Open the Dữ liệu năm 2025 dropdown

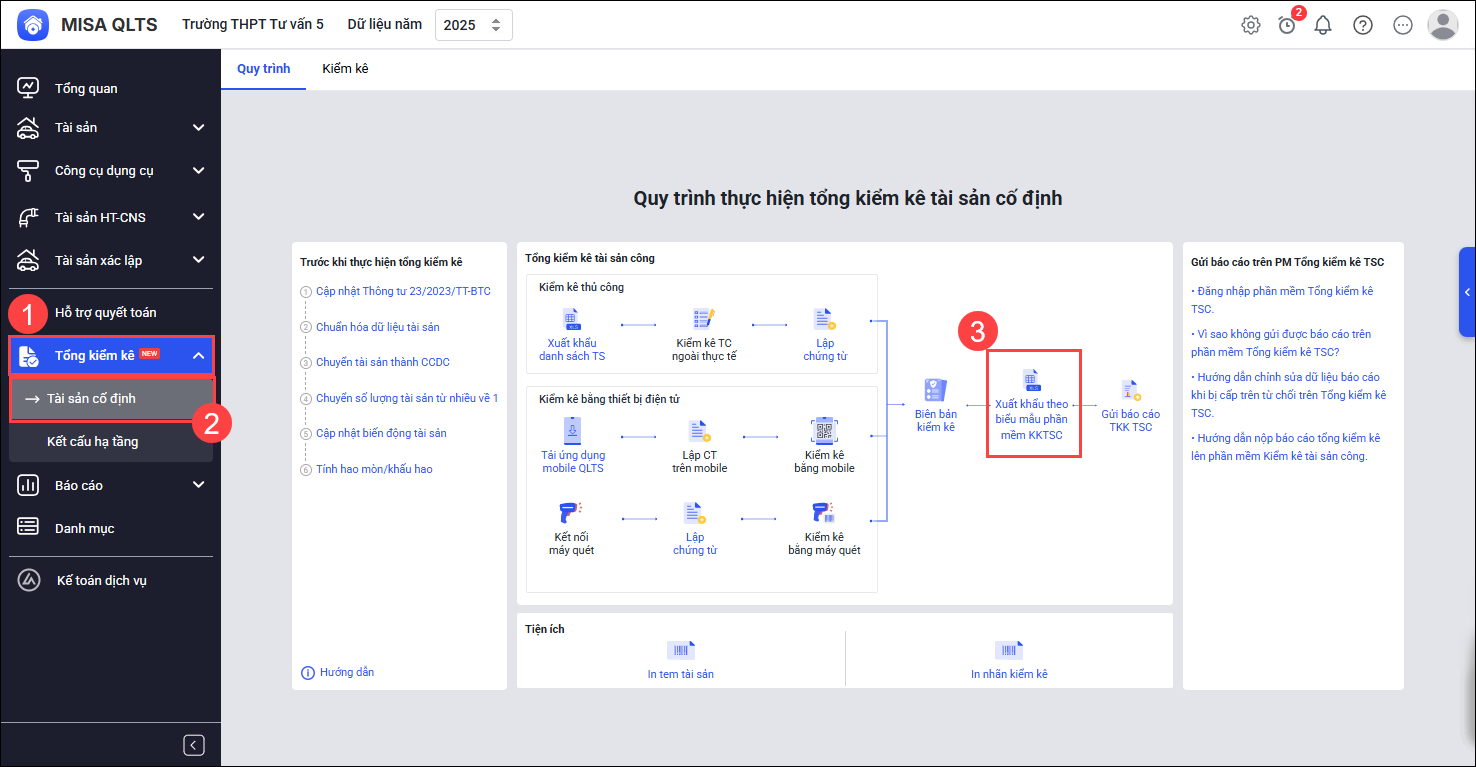click(473, 25)
